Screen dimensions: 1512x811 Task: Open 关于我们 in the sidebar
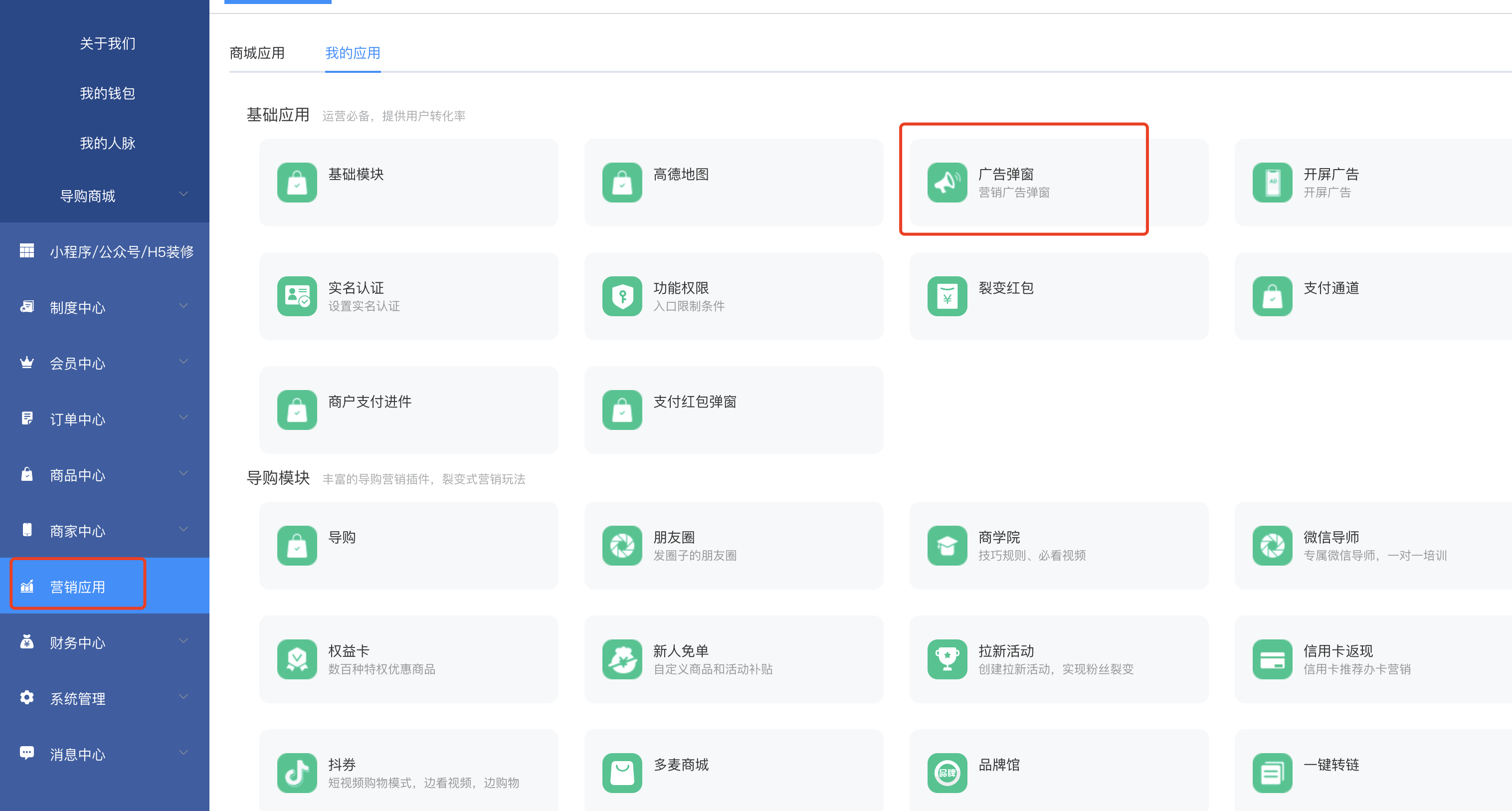coord(107,43)
